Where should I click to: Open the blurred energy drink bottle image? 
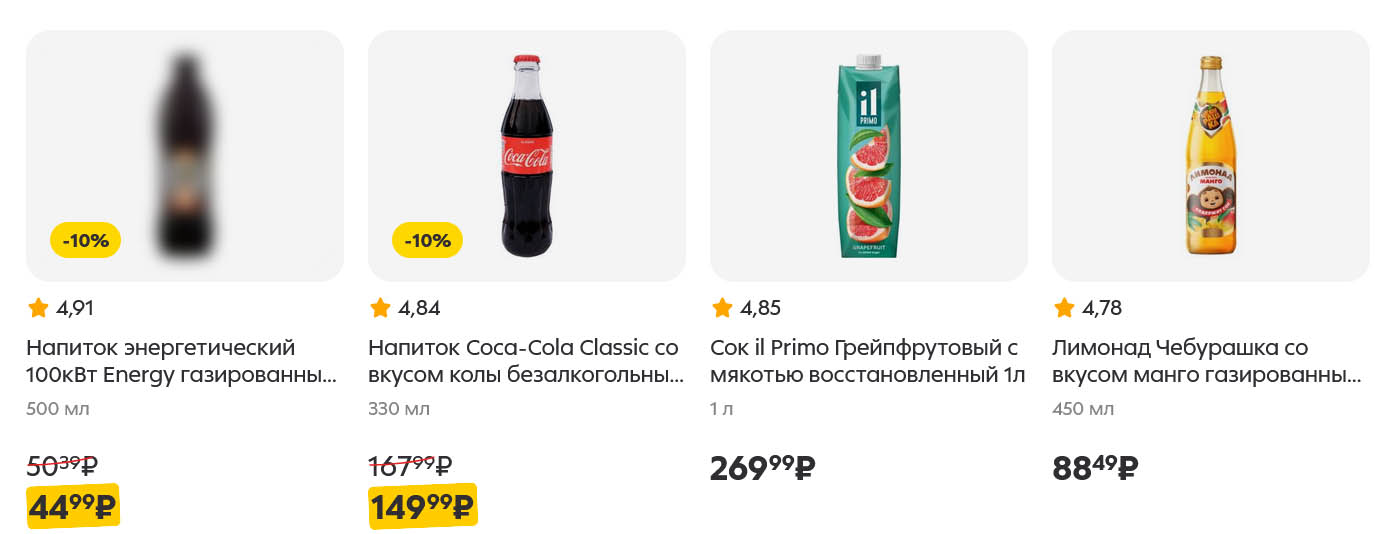coord(185,155)
